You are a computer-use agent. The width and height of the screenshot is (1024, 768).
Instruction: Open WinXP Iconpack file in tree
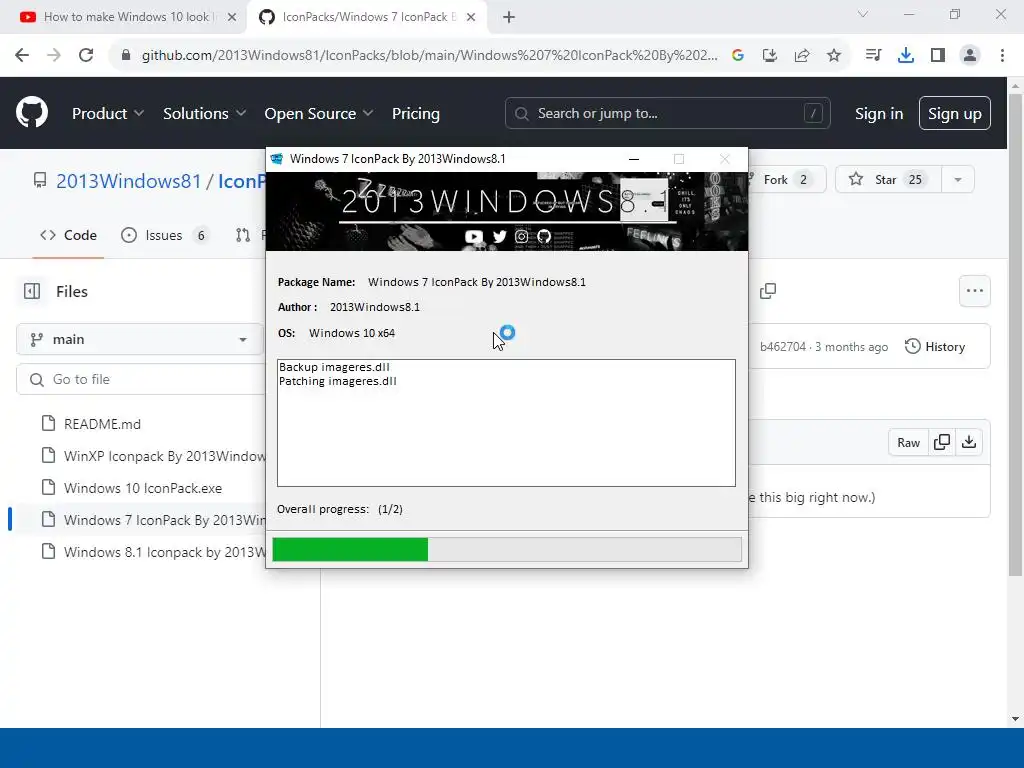[164, 456]
